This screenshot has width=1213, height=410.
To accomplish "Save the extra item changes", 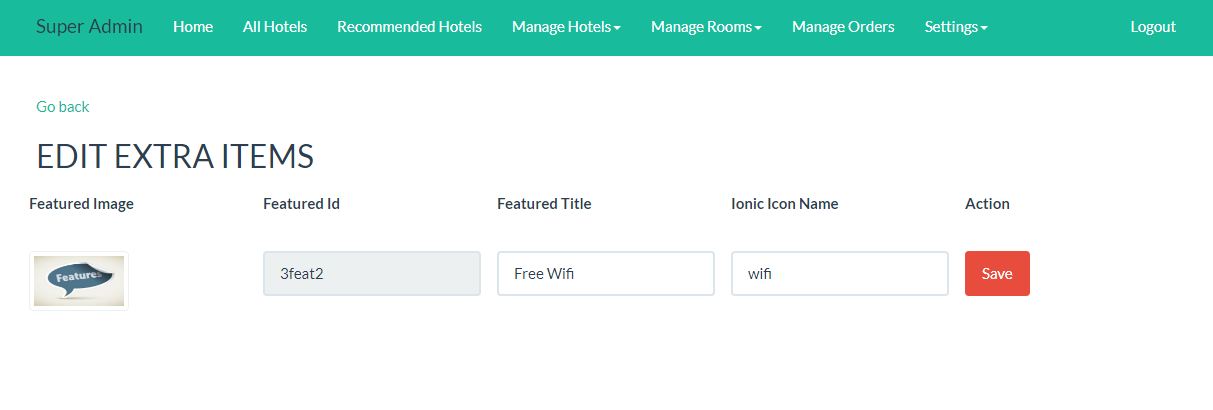I will (997, 273).
